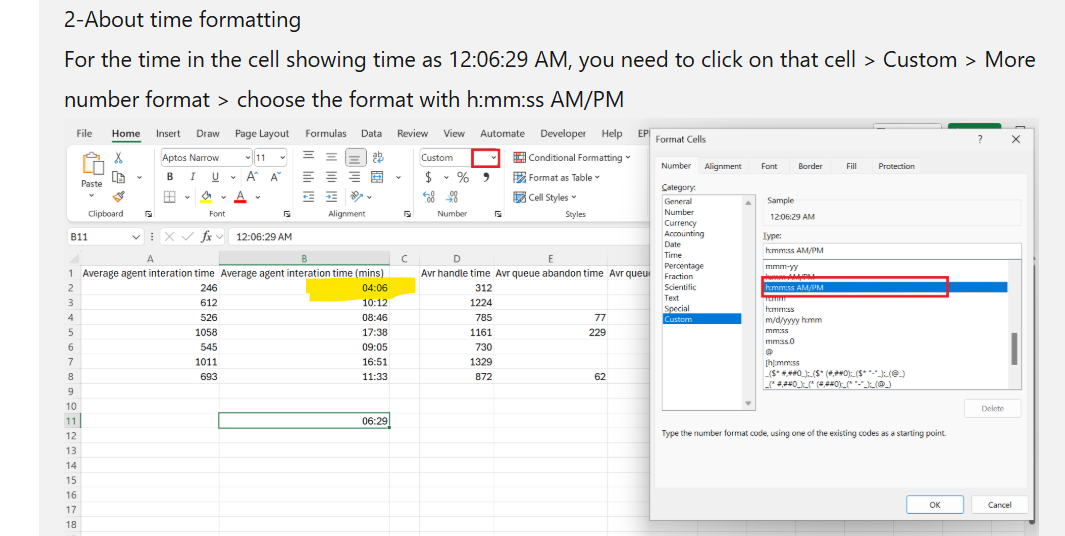
Task: Toggle Italic formatting
Action: point(192,177)
